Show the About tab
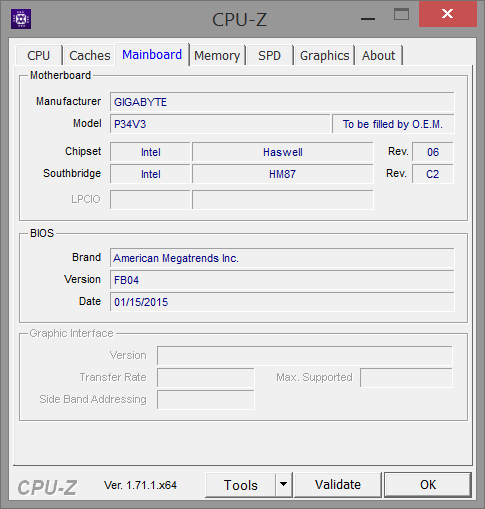The width and height of the screenshot is (485, 509). pos(379,55)
